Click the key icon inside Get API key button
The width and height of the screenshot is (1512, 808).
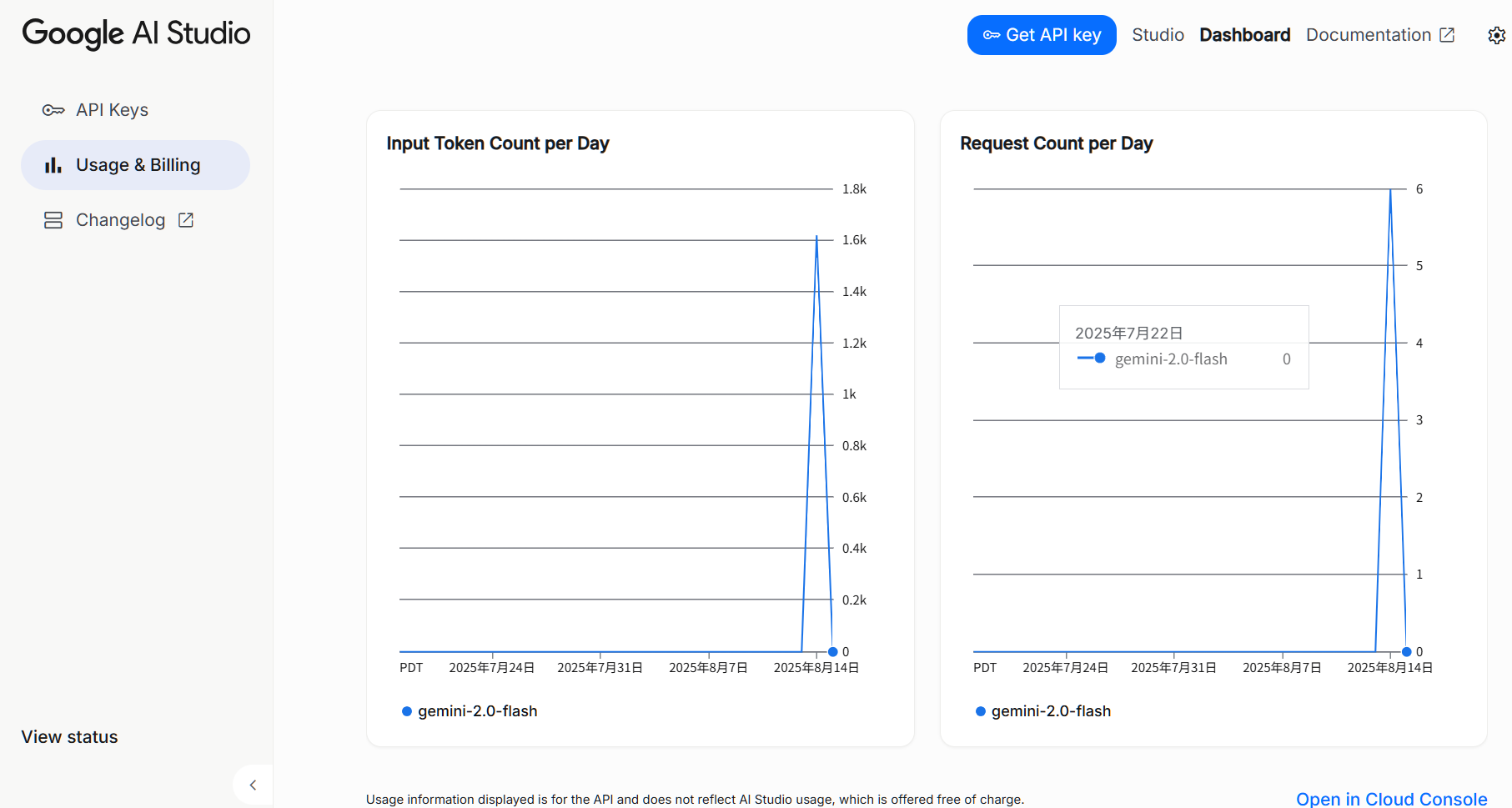point(992,35)
